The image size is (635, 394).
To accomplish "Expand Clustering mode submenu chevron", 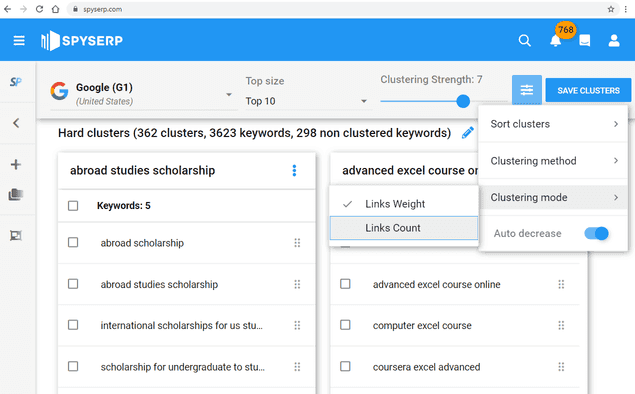I will point(616,198).
